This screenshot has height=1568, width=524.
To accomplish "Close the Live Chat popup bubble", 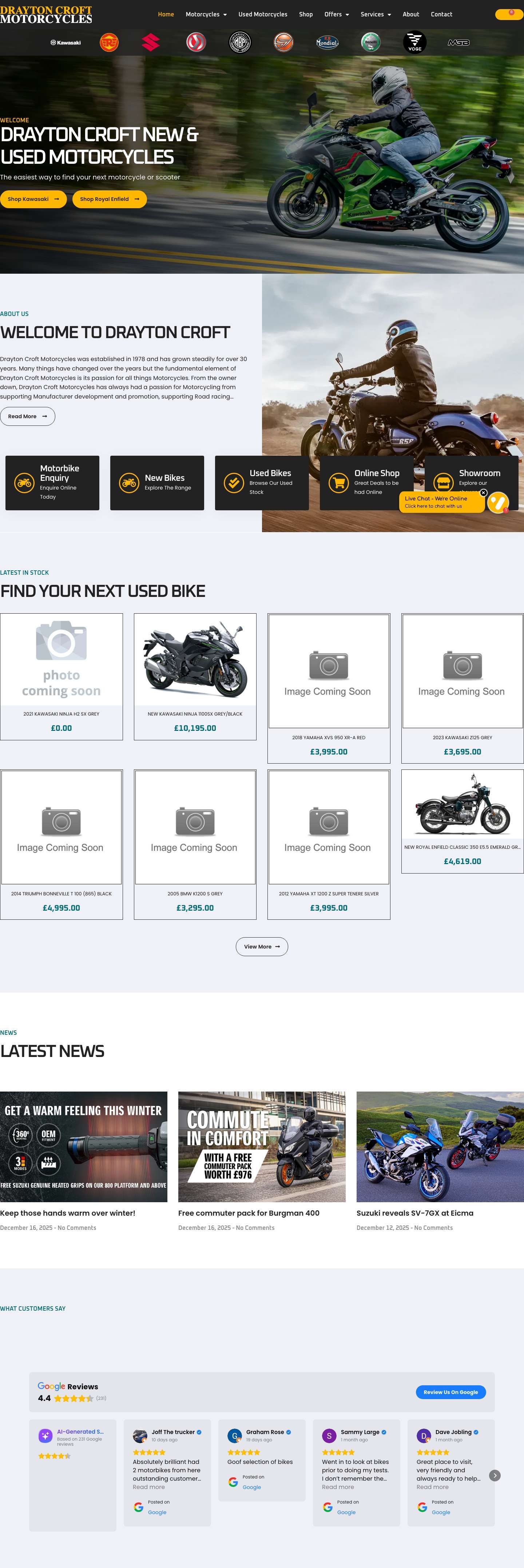I will click(483, 492).
